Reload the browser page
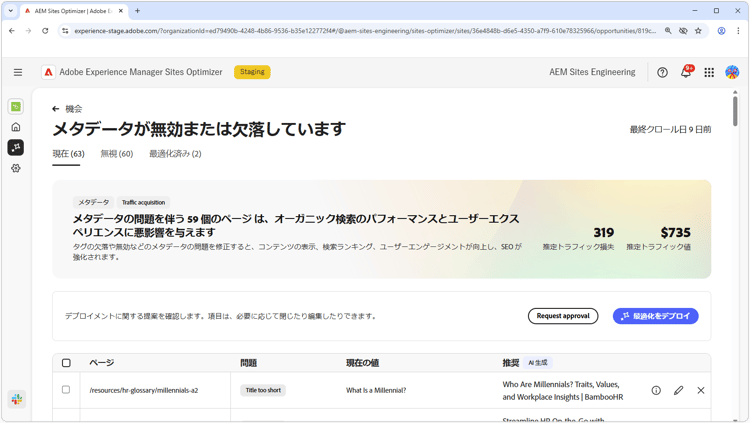Viewport: 750px width, 423px height. coord(45,31)
